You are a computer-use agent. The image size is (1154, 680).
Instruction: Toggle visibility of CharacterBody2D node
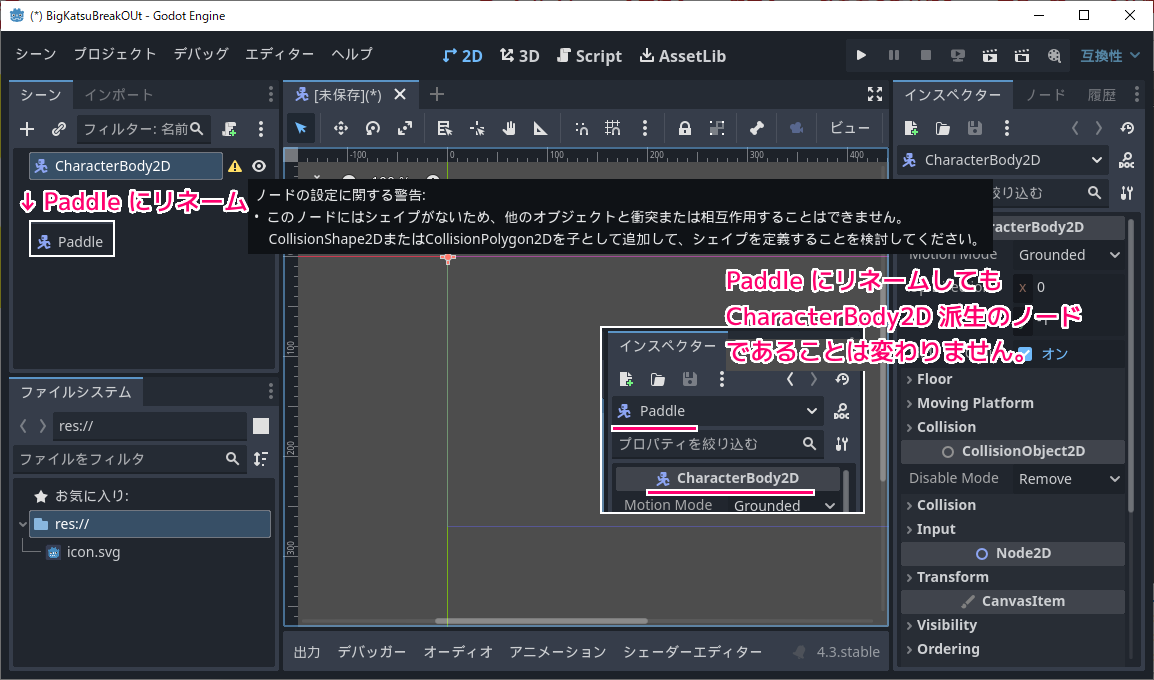click(x=259, y=166)
